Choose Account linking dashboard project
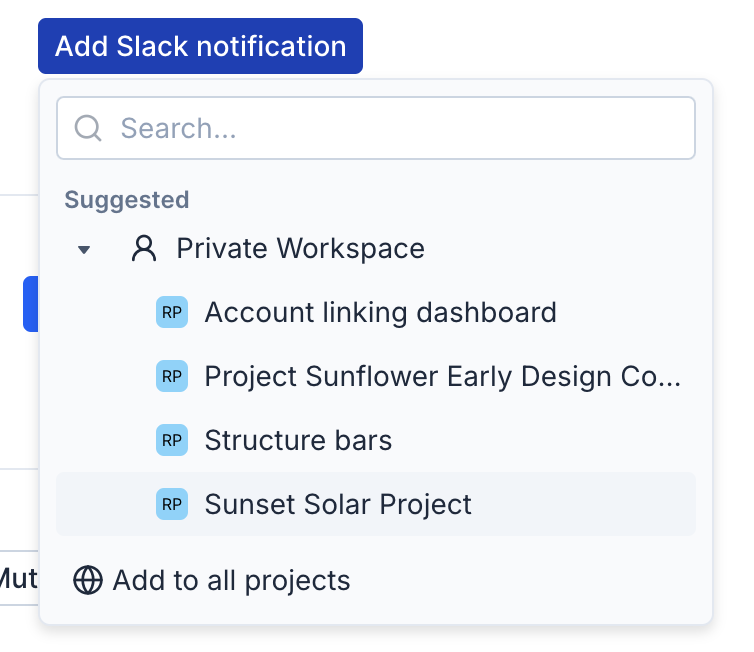This screenshot has height=652, width=754. pos(380,313)
